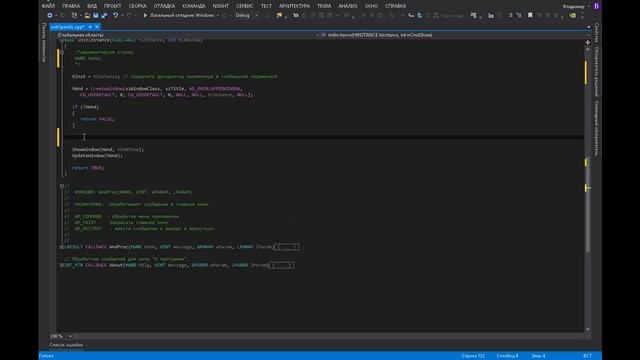Open the active documents list arrow
Screen dimensions: 640x360
coord(589,27)
